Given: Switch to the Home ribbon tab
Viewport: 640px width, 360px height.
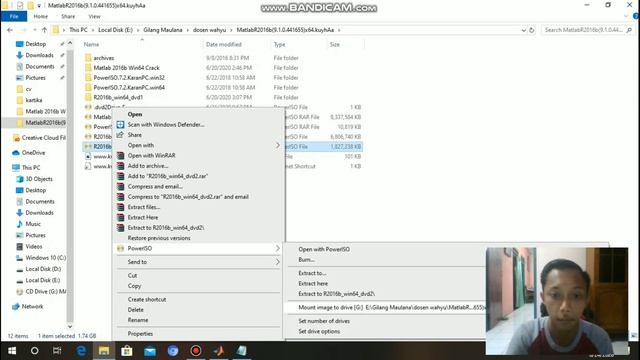Looking at the screenshot, I should [x=41, y=16].
